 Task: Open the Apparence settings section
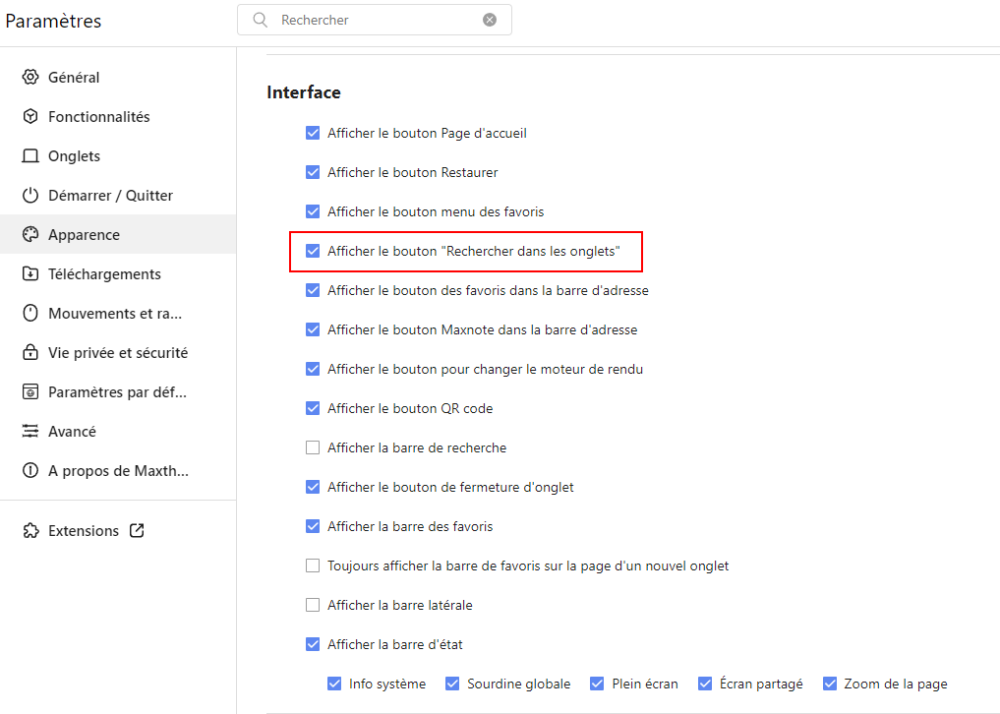[84, 235]
